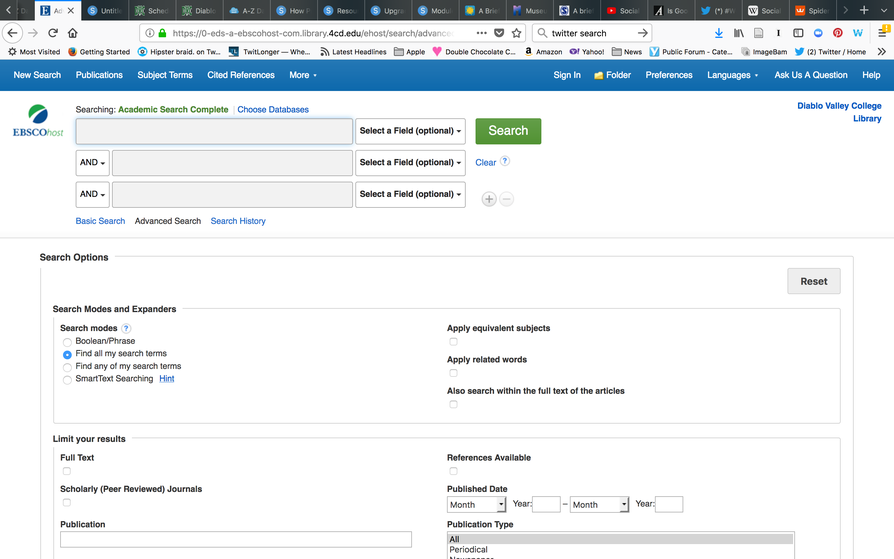
Task: Select Find any of my search terms
Action: pyautogui.click(x=67, y=367)
